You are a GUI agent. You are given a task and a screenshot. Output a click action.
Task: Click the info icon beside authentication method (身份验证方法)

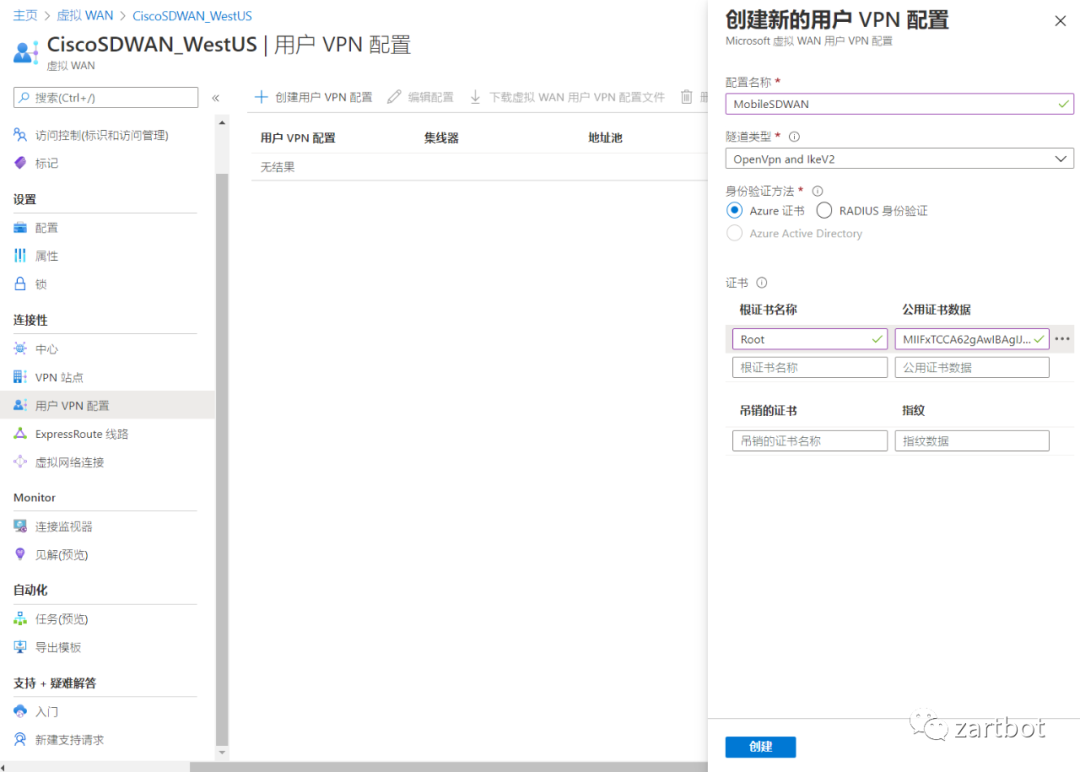pyautogui.click(x=818, y=191)
